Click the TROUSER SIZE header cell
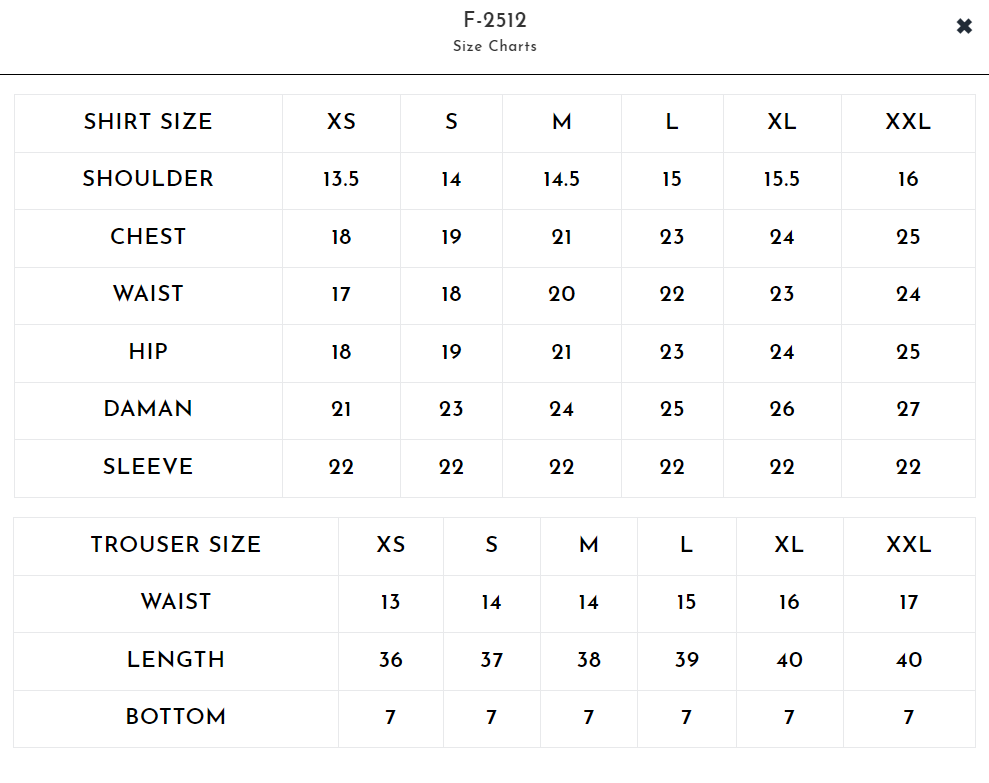Image resolution: width=989 pixels, height=783 pixels. click(x=176, y=545)
